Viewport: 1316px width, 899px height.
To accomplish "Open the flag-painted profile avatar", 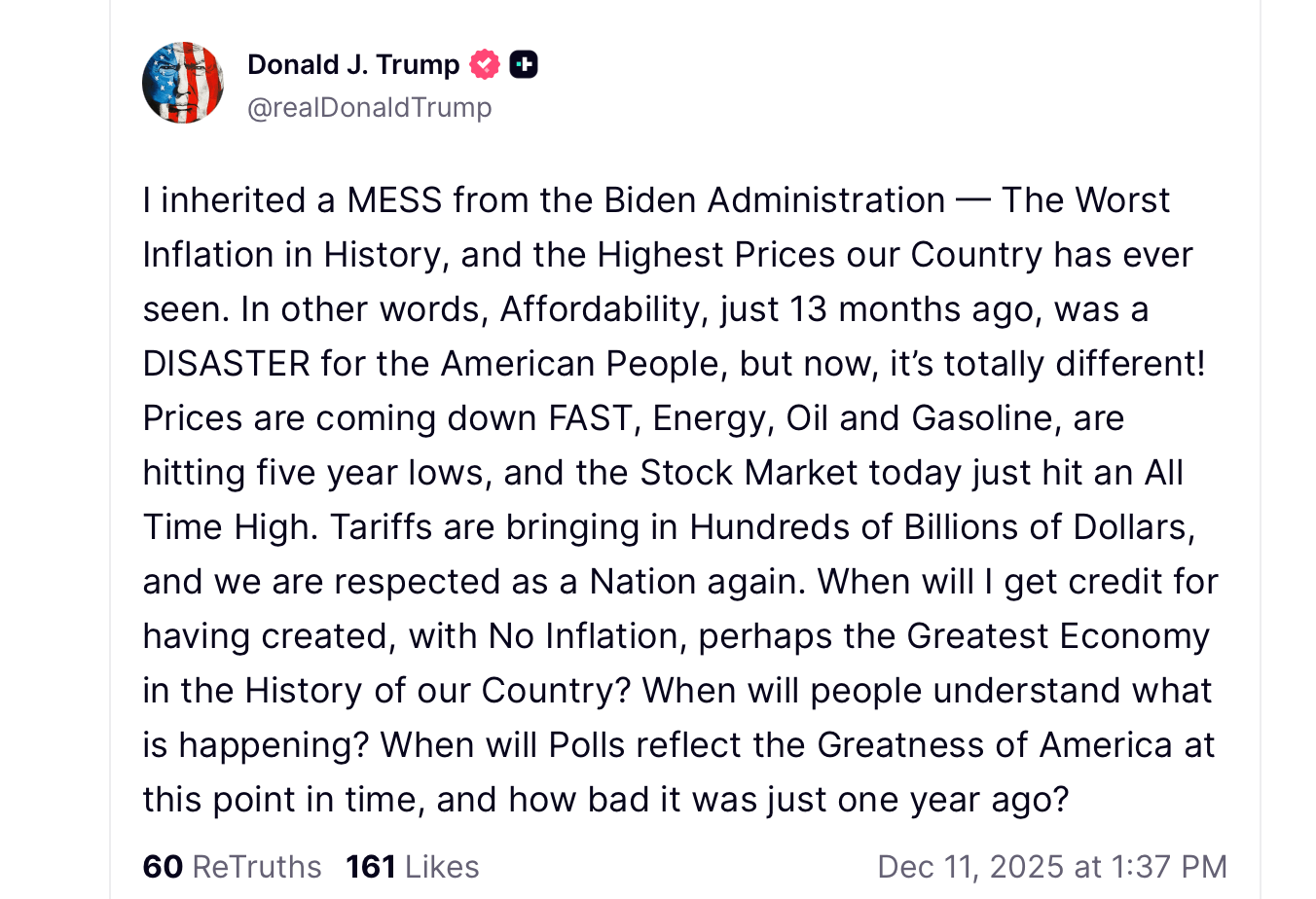I will 183,83.
